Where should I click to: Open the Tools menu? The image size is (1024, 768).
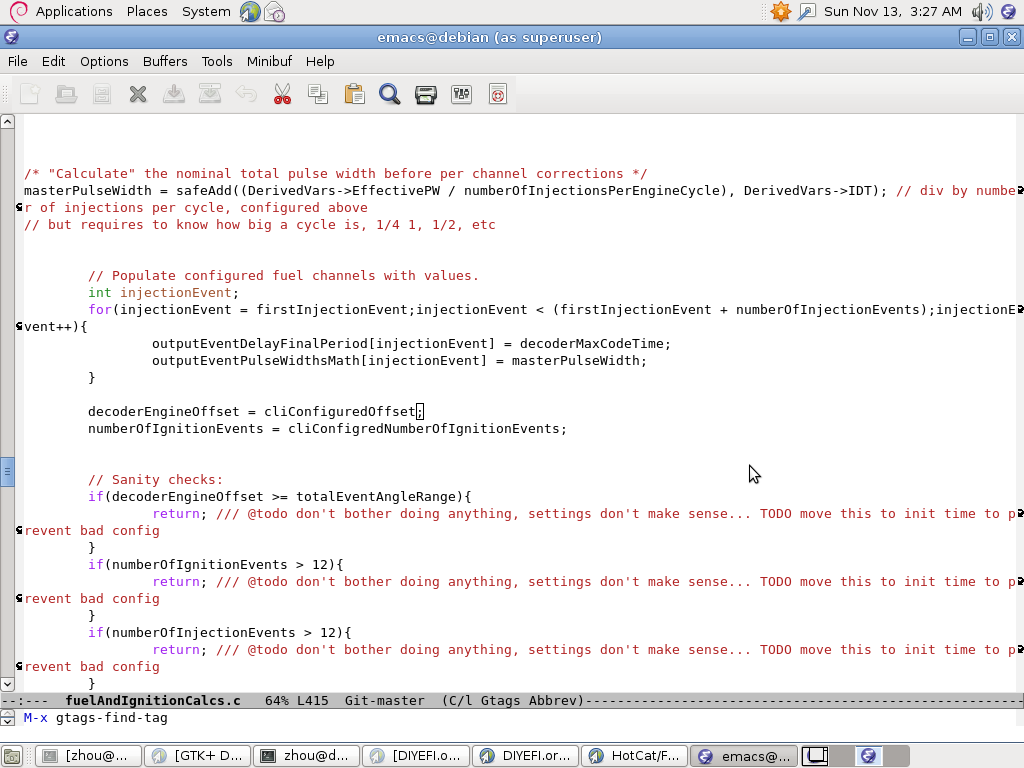(217, 61)
